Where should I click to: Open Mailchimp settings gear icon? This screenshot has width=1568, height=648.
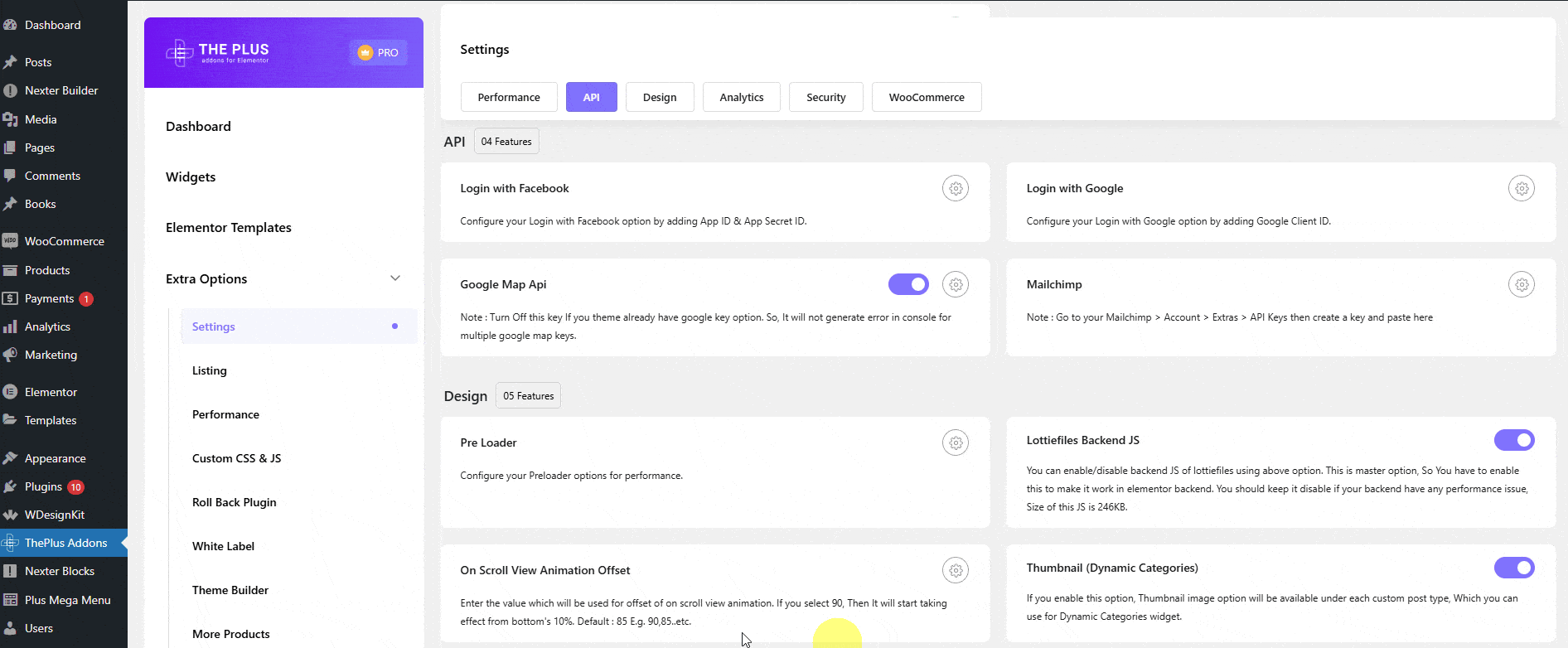click(x=1522, y=284)
